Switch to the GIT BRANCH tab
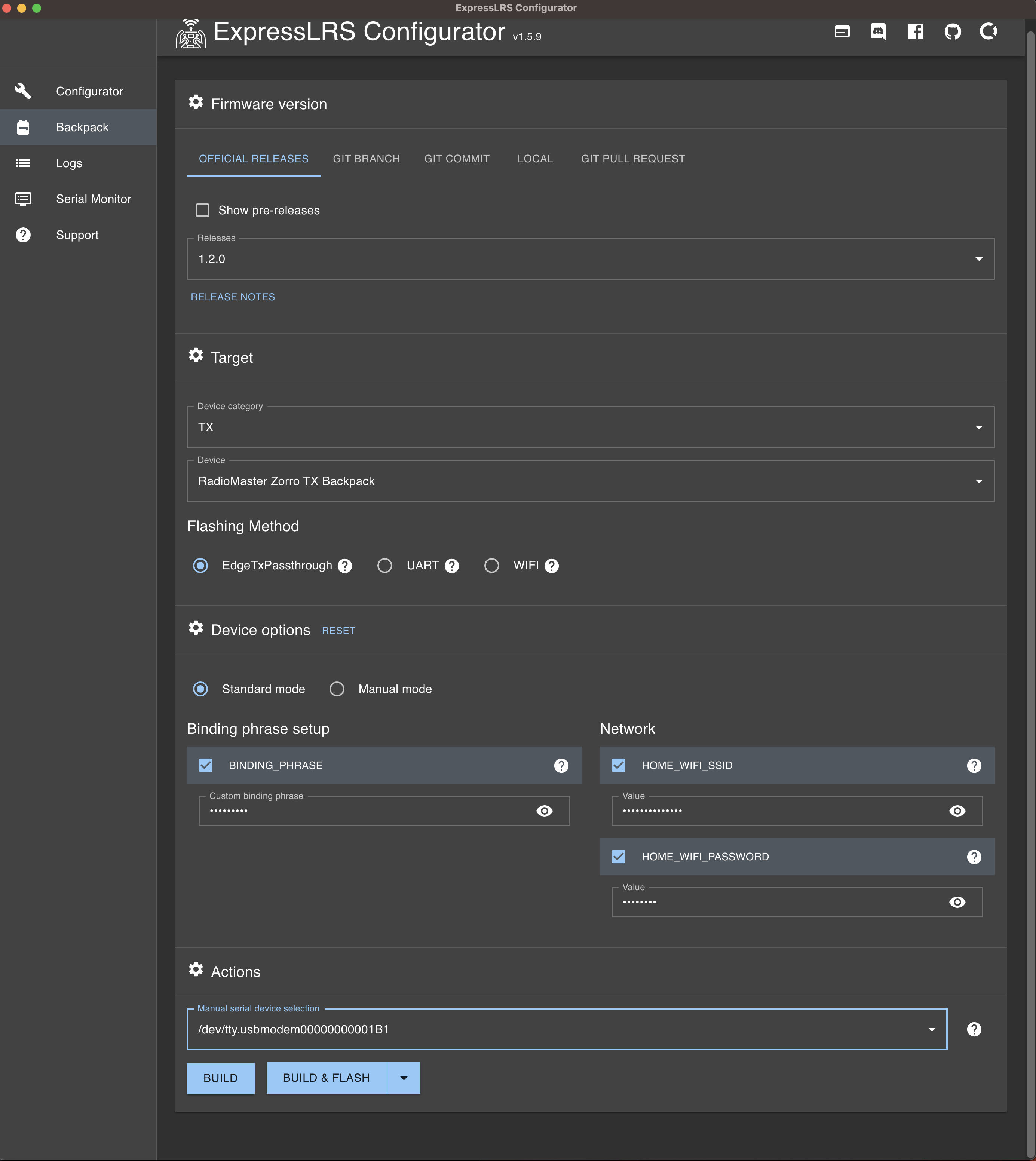The image size is (1036, 1161). [x=367, y=158]
